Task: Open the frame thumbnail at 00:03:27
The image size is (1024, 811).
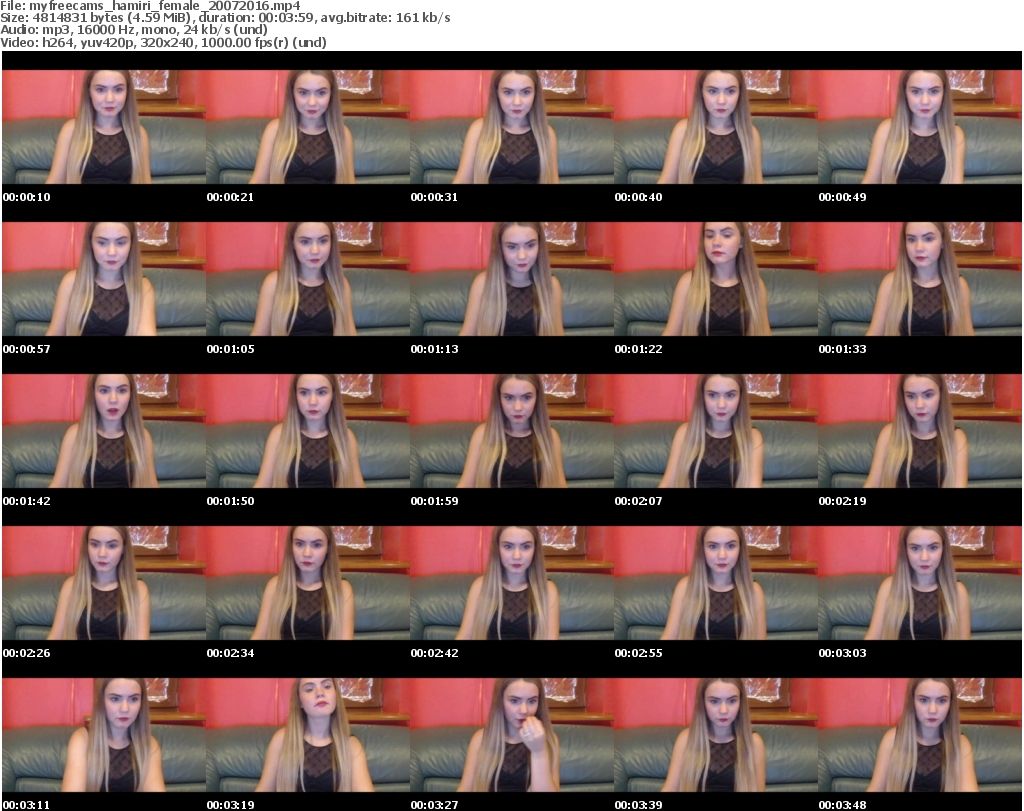Action: (x=512, y=735)
